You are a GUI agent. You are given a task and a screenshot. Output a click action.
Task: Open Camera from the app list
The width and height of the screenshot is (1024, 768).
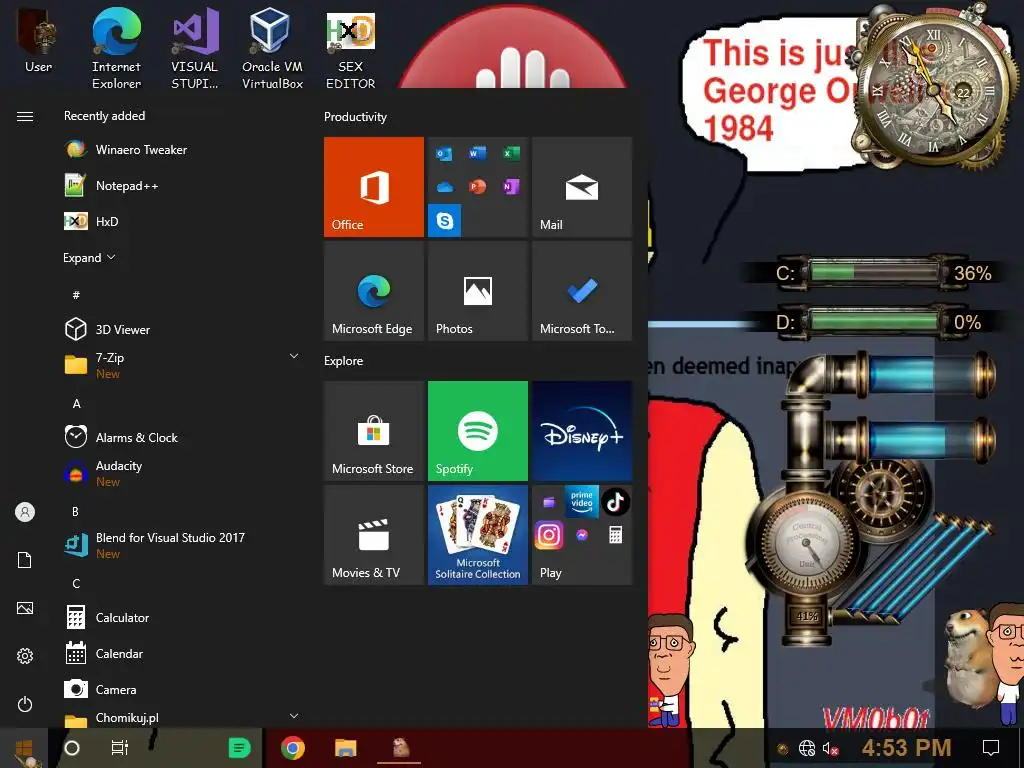tap(182, 689)
